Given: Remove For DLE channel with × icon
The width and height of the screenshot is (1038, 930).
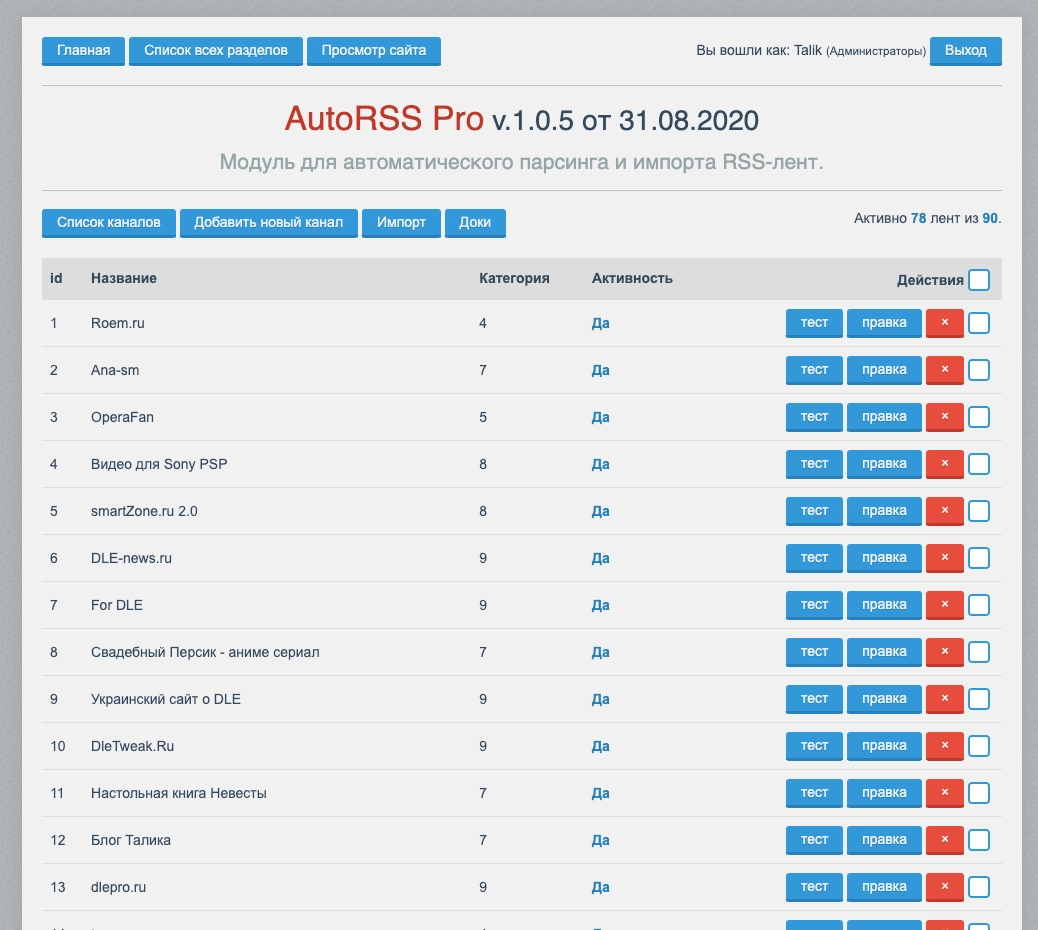Looking at the screenshot, I should pos(944,605).
